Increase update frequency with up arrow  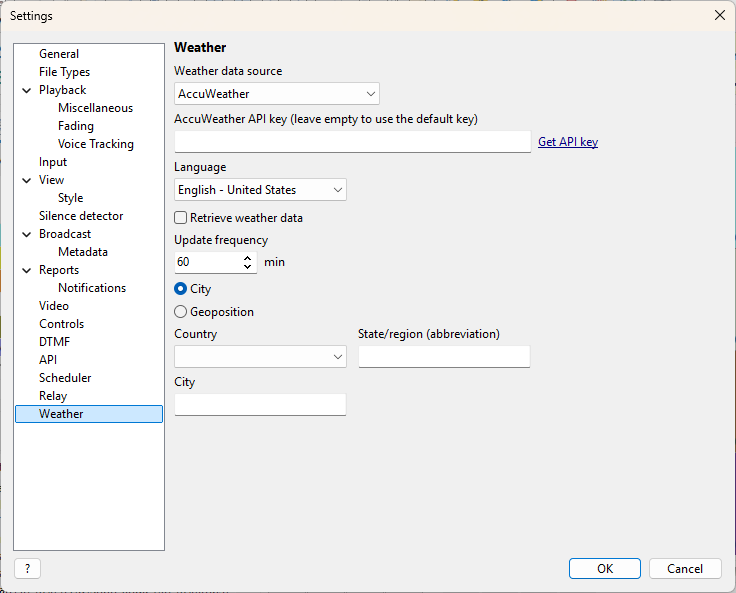coord(247,257)
